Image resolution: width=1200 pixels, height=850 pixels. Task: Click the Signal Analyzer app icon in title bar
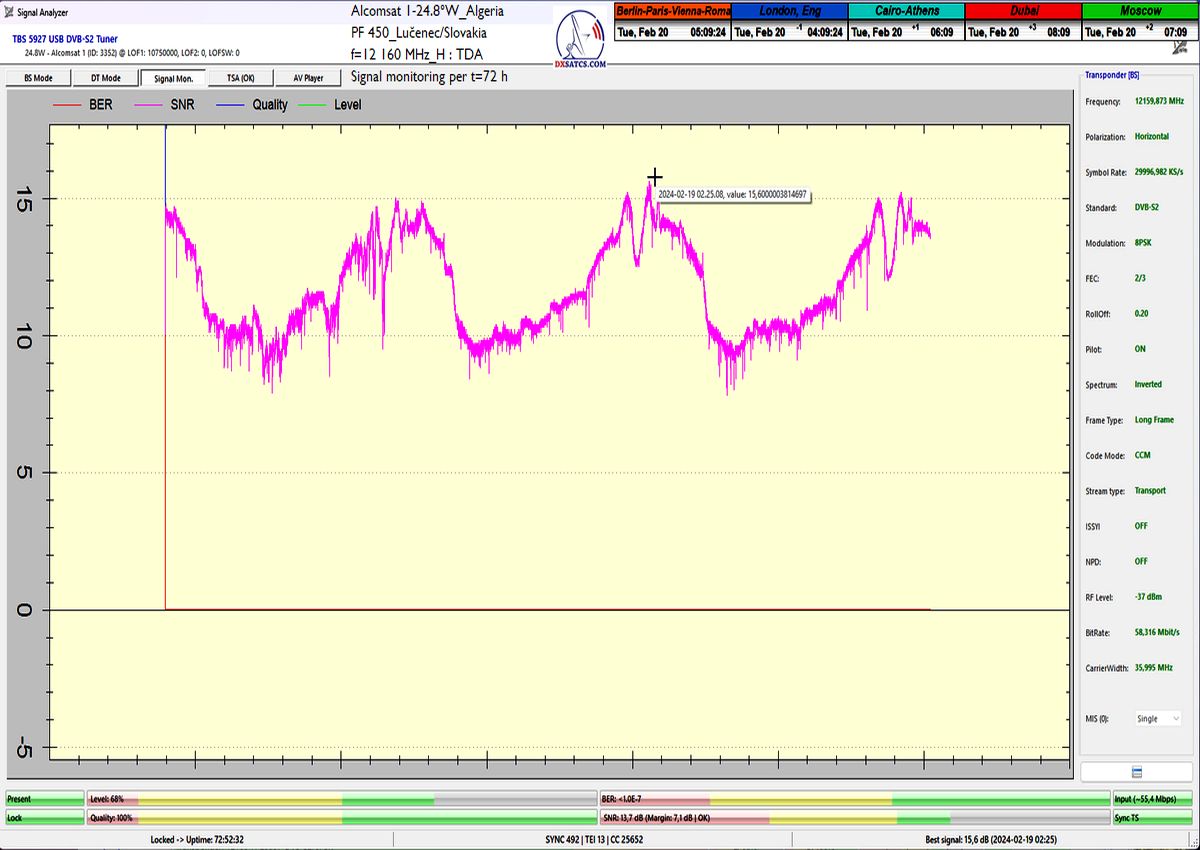pos(10,11)
